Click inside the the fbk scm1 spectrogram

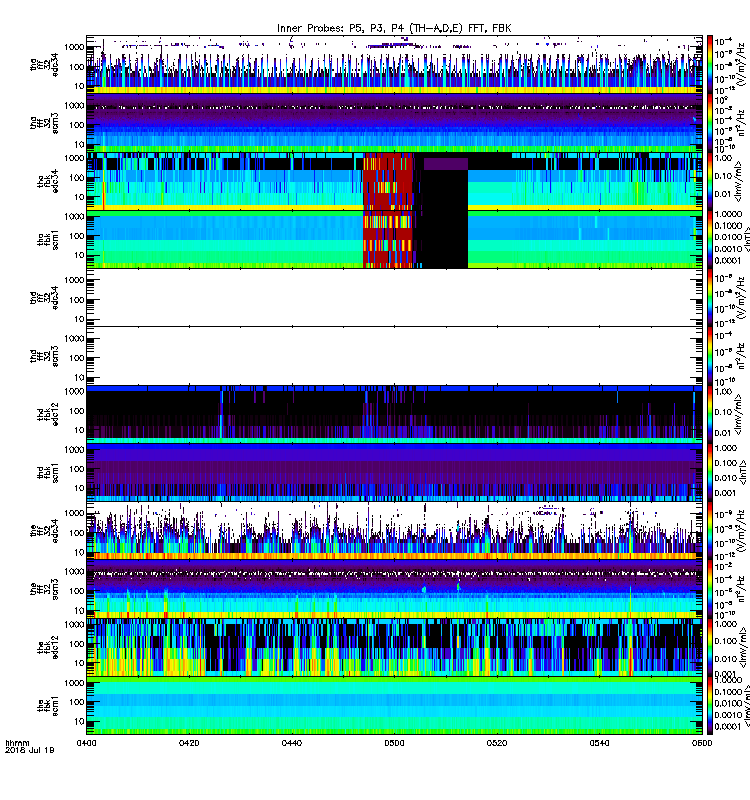(x=394, y=705)
